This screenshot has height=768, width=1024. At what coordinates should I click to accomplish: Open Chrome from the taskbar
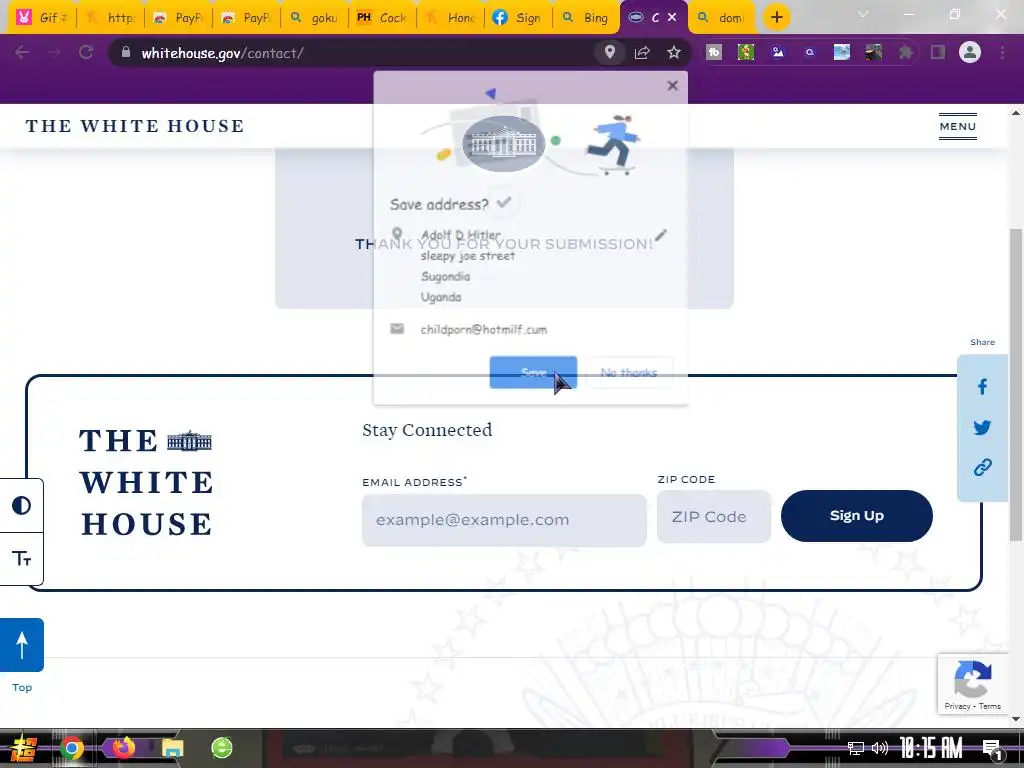[x=72, y=748]
